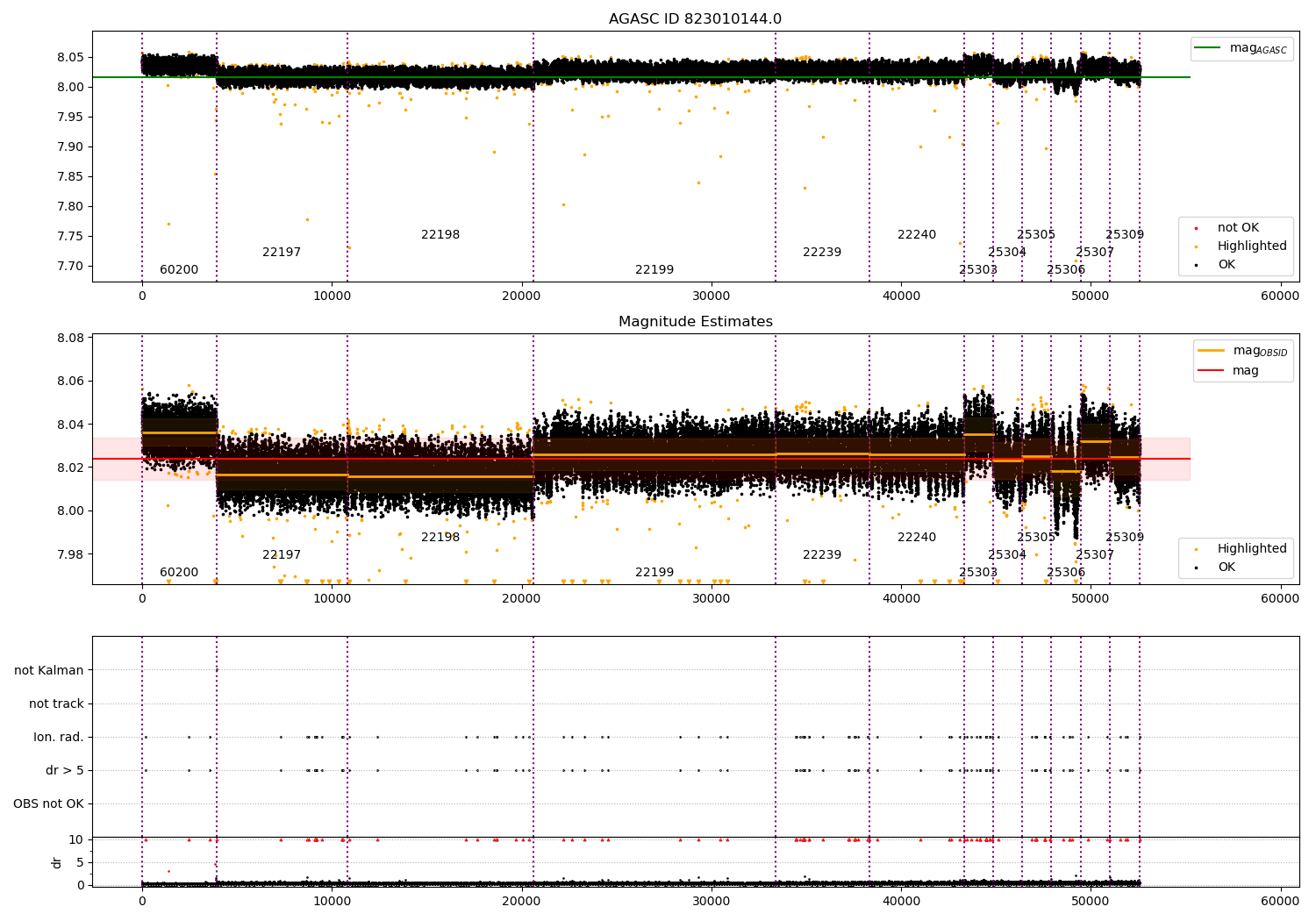The height and width of the screenshot is (921, 1316).
Task: Click the 8.06 y-axis tick label
Action: [71, 382]
